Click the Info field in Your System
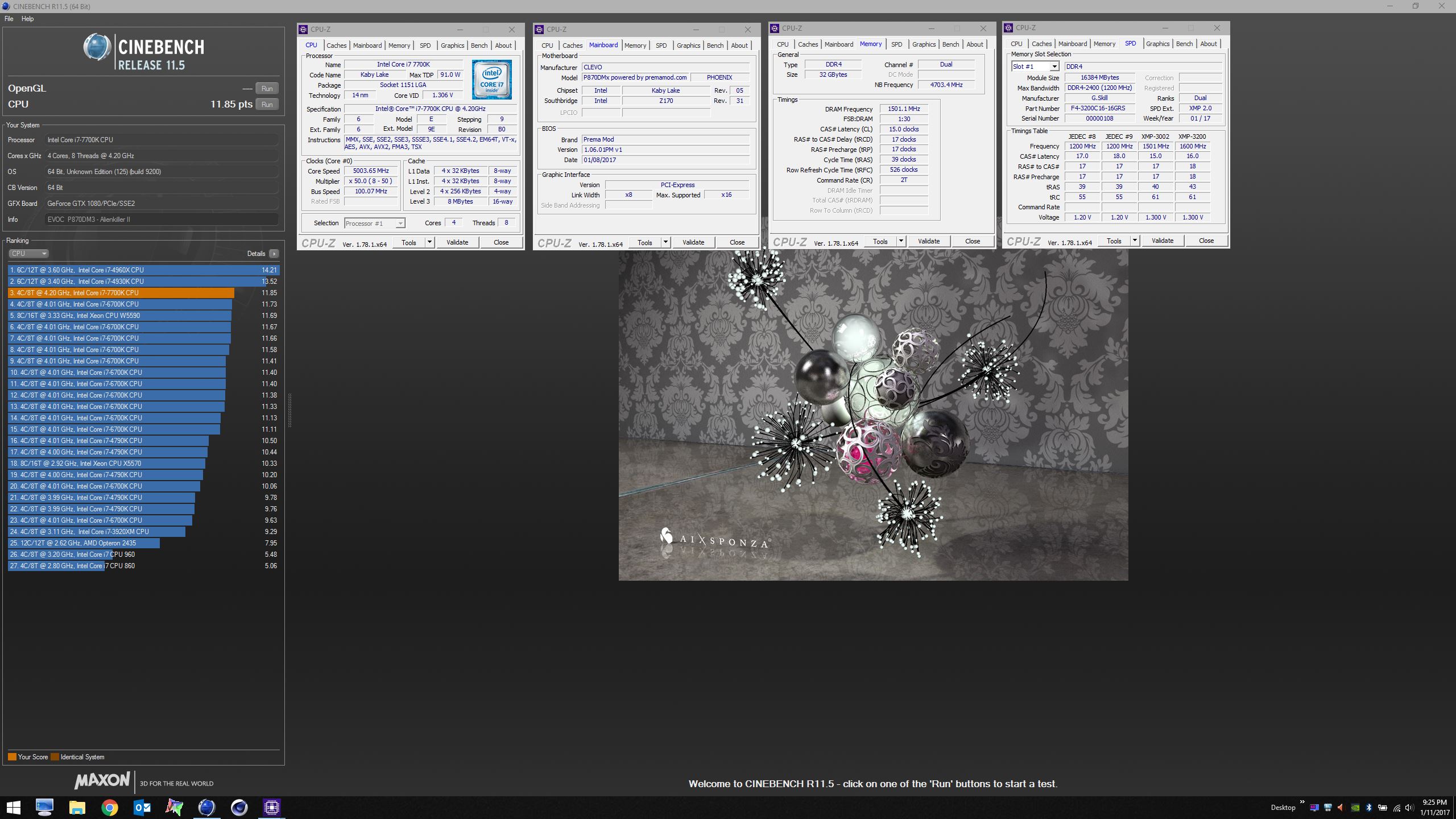Viewport: 1456px width, 819px height. [162, 220]
